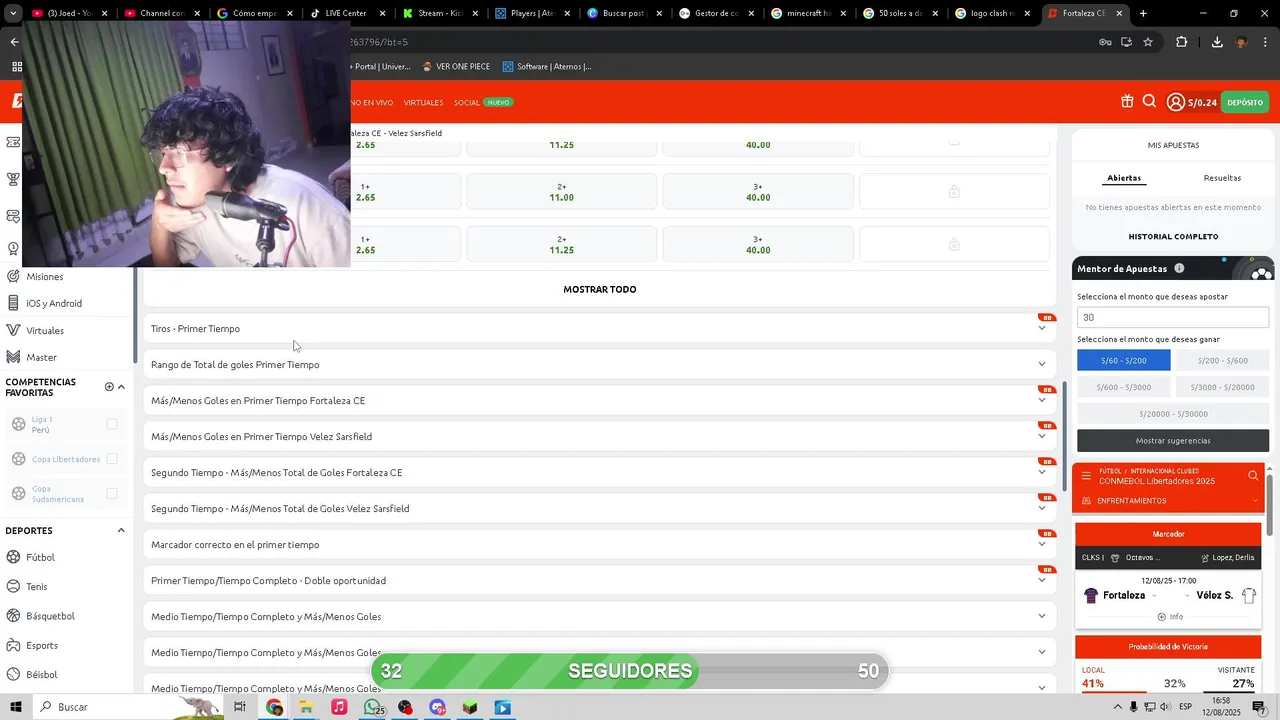Screen dimensions: 1280x720
Task: Select the Esports gamepad icon
Action: pos(14,645)
